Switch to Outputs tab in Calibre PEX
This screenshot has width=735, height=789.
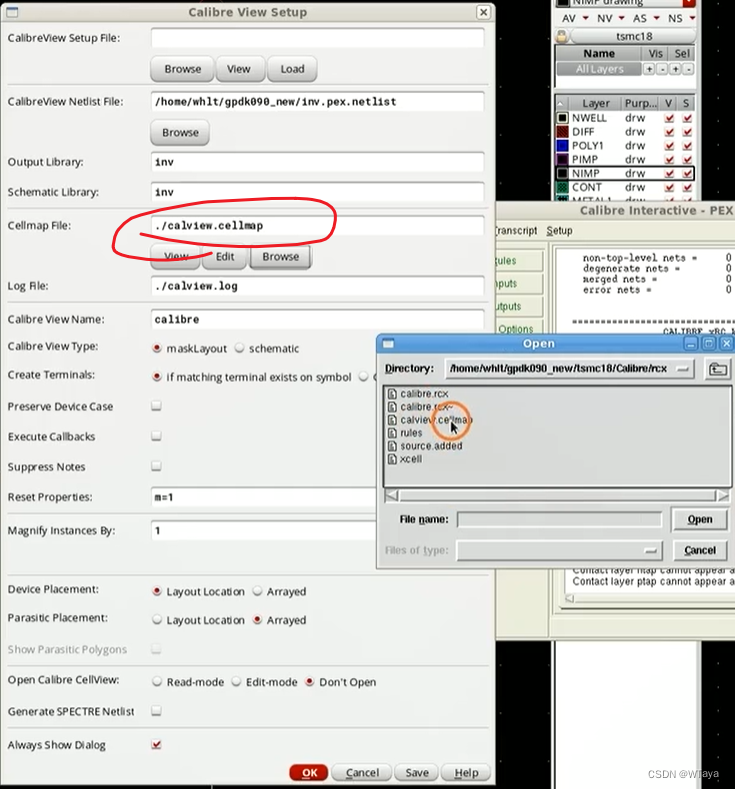coord(519,306)
